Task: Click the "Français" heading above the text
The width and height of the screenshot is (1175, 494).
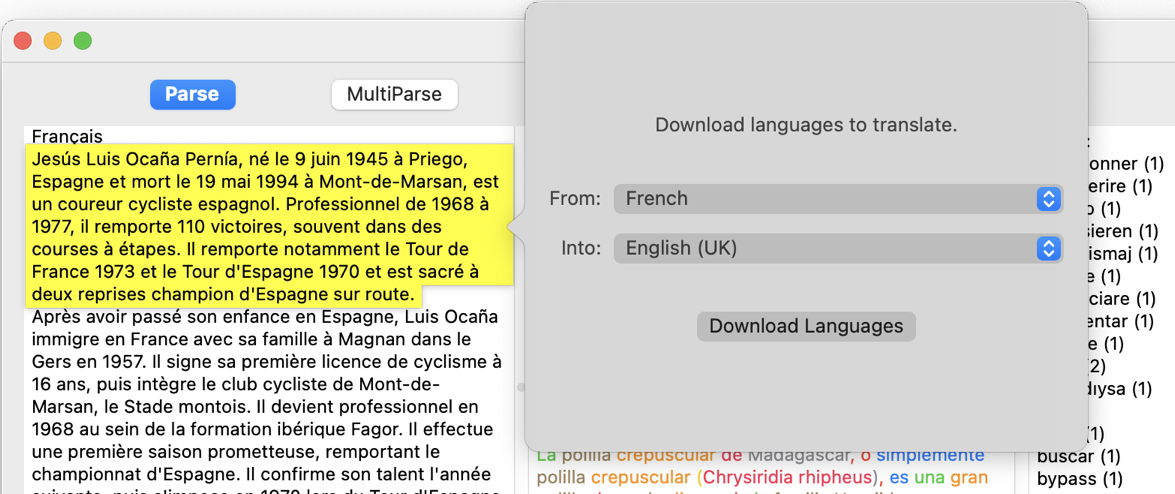Action: [67, 136]
